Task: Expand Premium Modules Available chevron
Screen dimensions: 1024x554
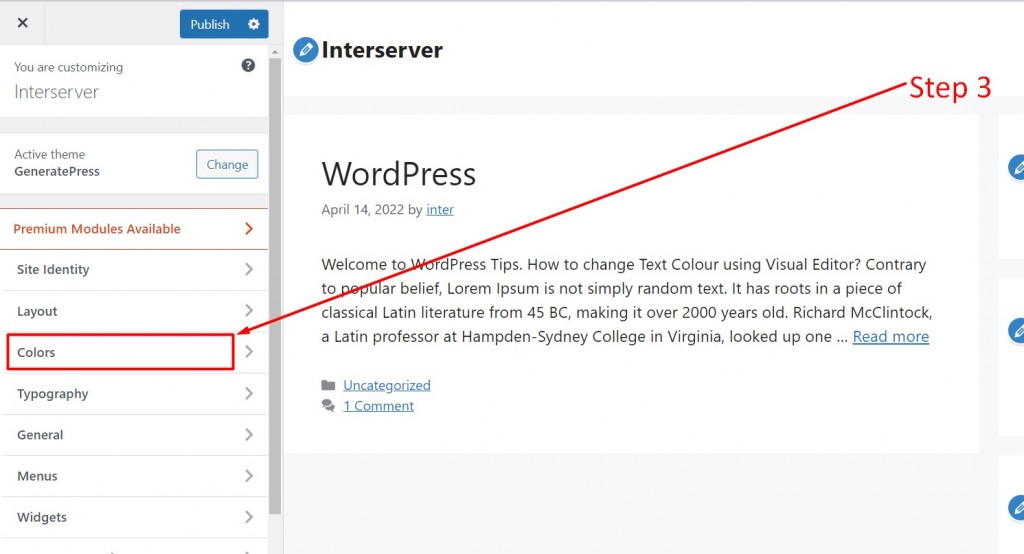Action: (249, 229)
